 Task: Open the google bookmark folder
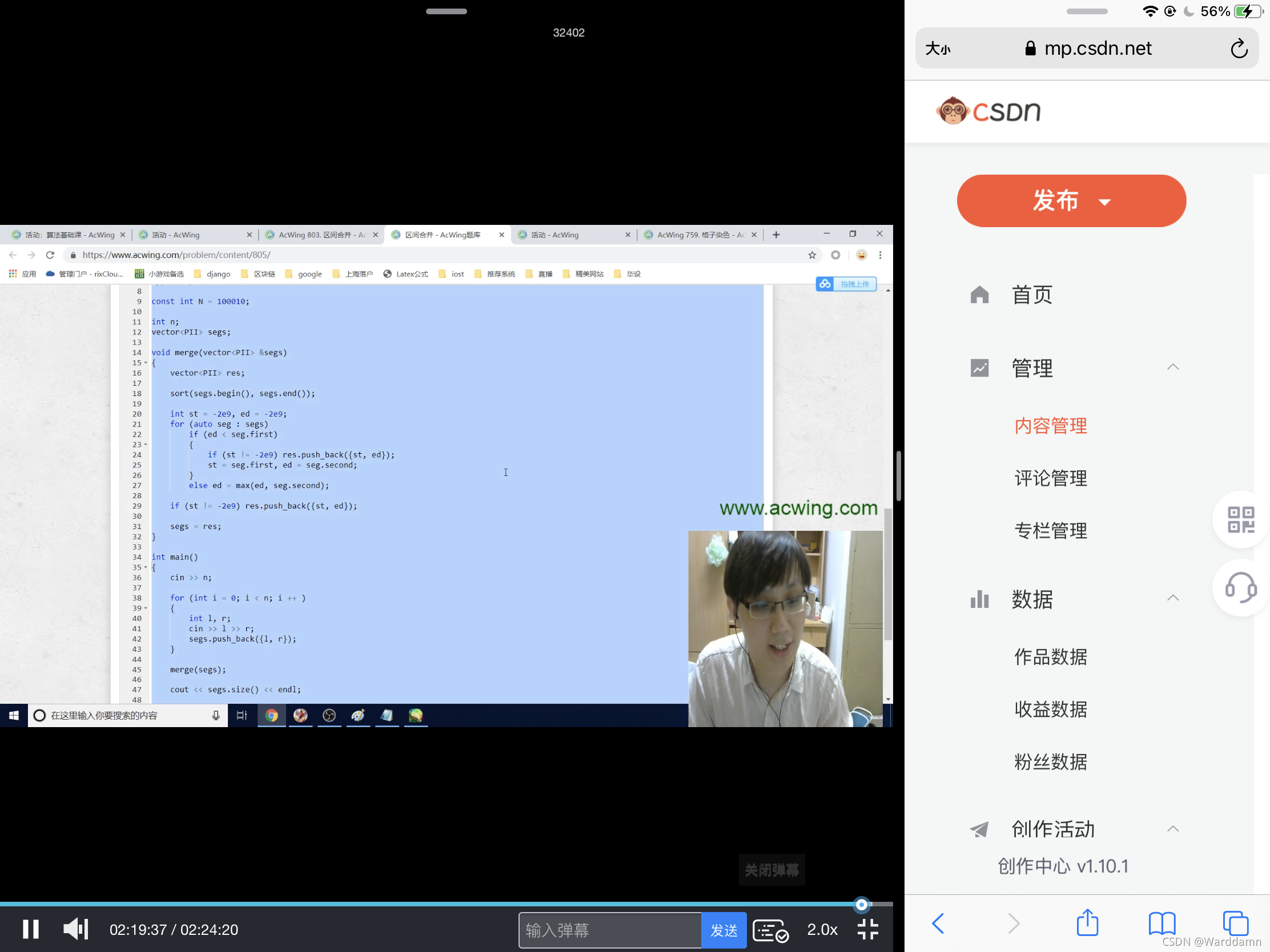pyautogui.click(x=304, y=274)
